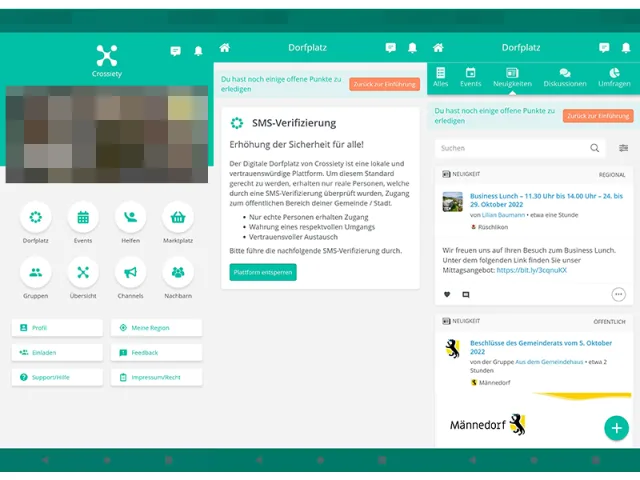Open notifications bell in left panel header

198,51
